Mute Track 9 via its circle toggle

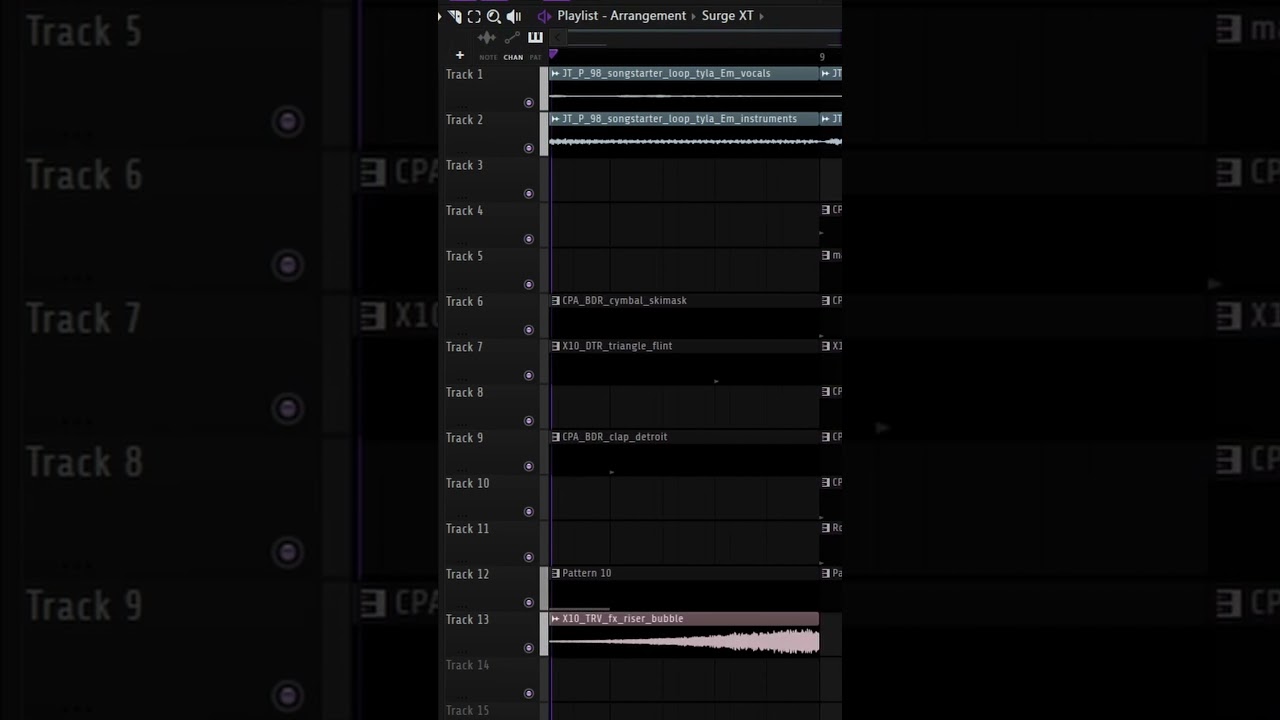point(529,466)
